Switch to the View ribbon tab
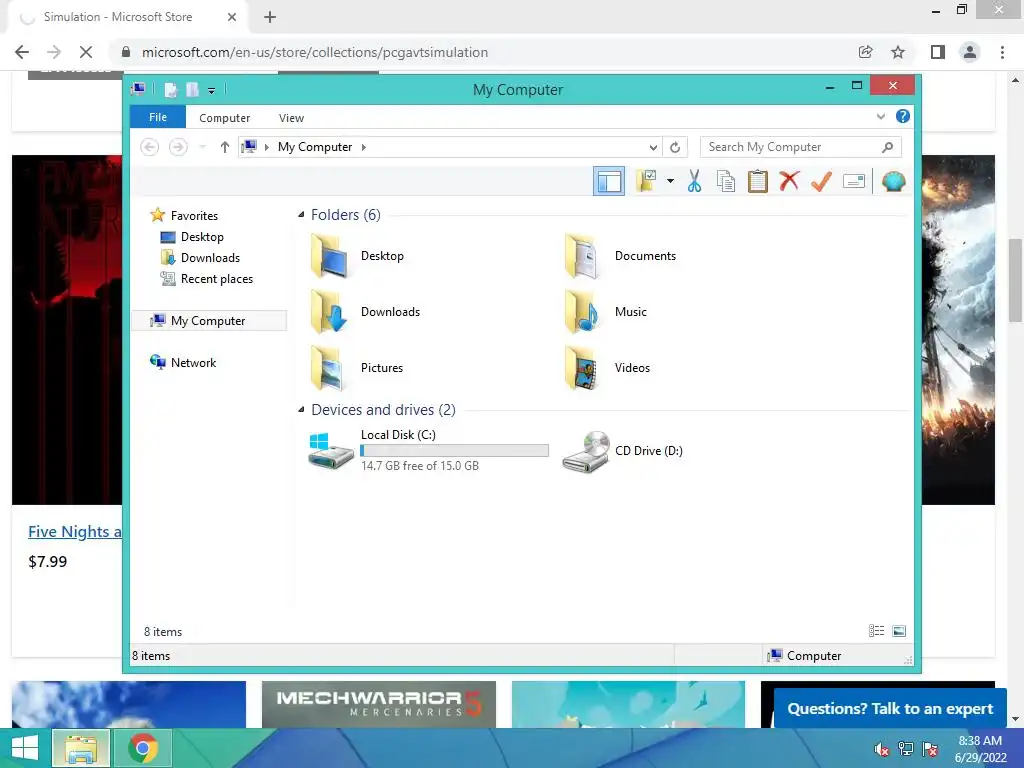Image resolution: width=1024 pixels, height=768 pixels. (x=291, y=118)
